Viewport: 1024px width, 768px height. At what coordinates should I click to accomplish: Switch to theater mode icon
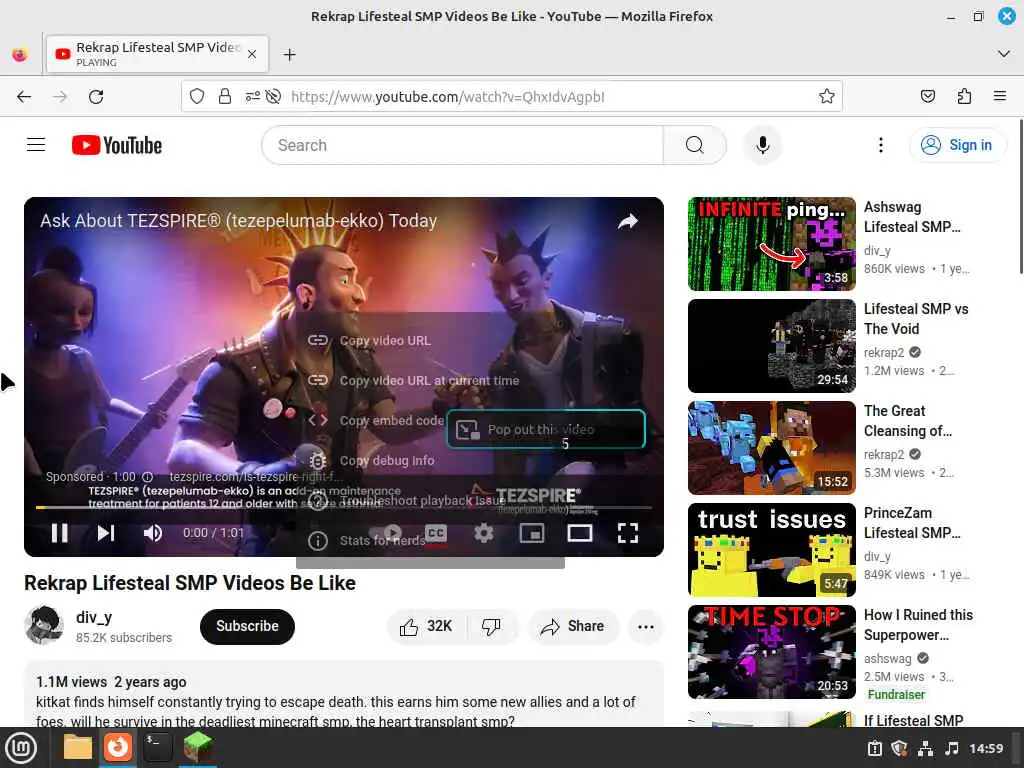click(580, 534)
